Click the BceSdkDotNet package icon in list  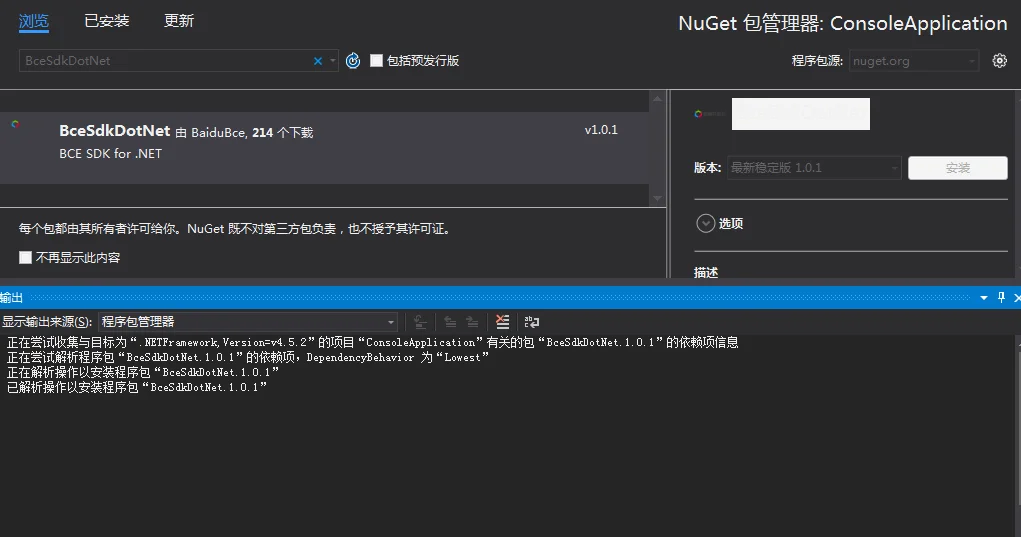(16, 124)
